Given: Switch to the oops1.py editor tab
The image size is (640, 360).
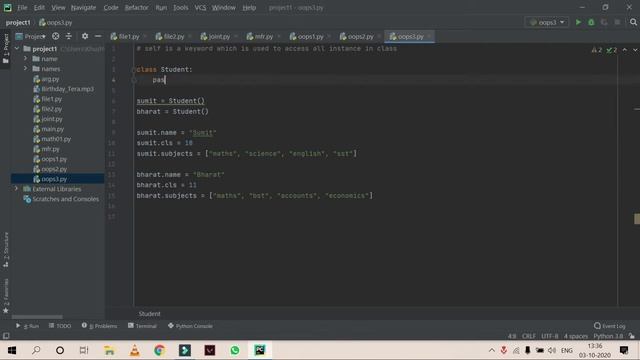Looking at the screenshot, I should tap(310, 36).
